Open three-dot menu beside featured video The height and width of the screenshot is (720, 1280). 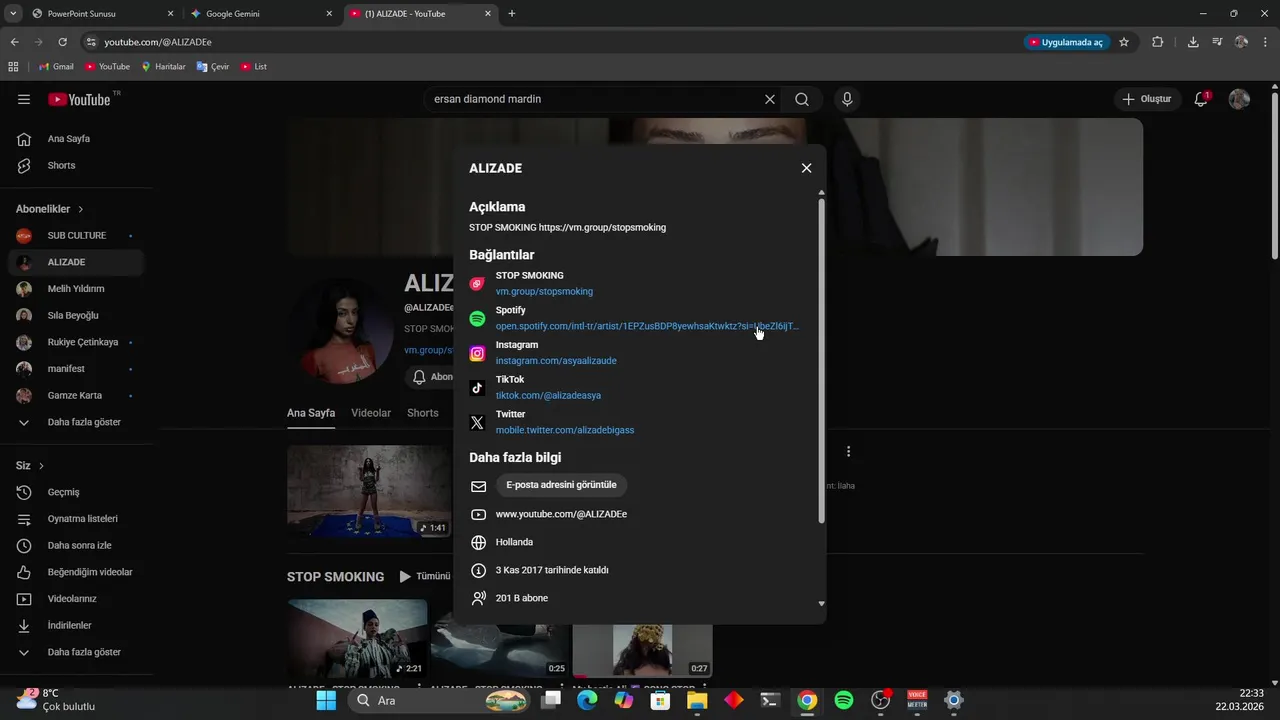coord(848,452)
